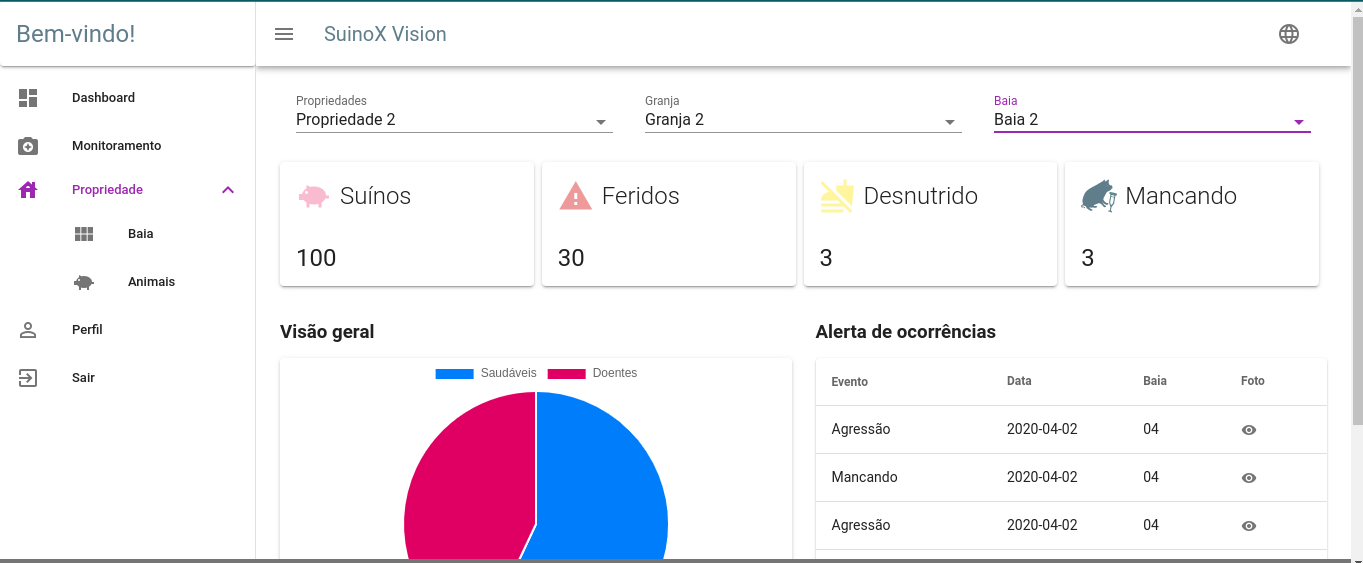Click the Visão geral heading
Screen dimensions: 1363x563
click(327, 332)
